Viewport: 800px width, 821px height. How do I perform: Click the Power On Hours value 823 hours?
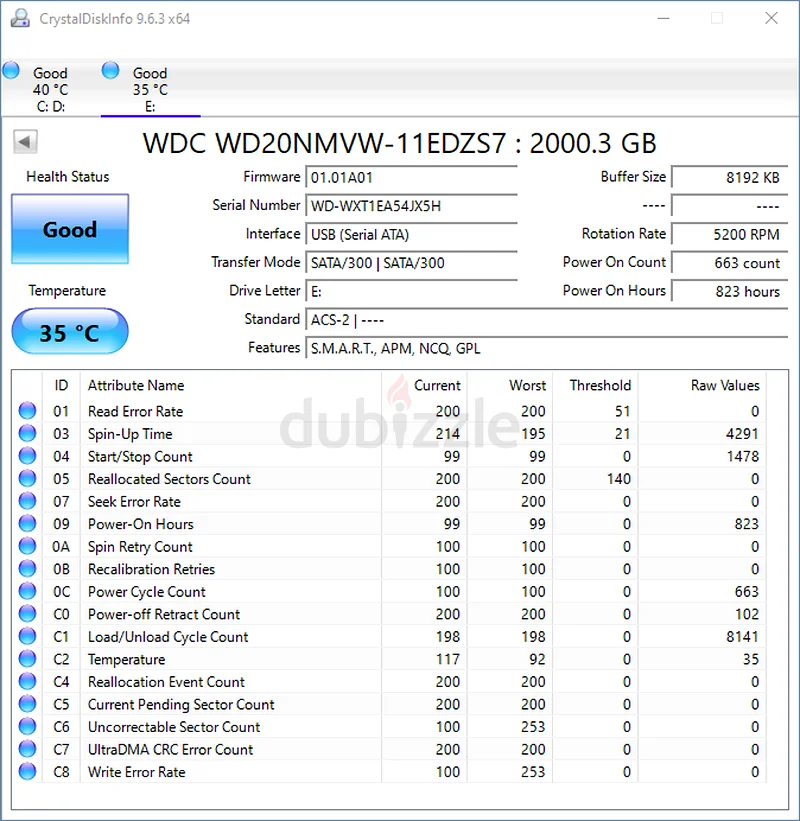[x=730, y=291]
